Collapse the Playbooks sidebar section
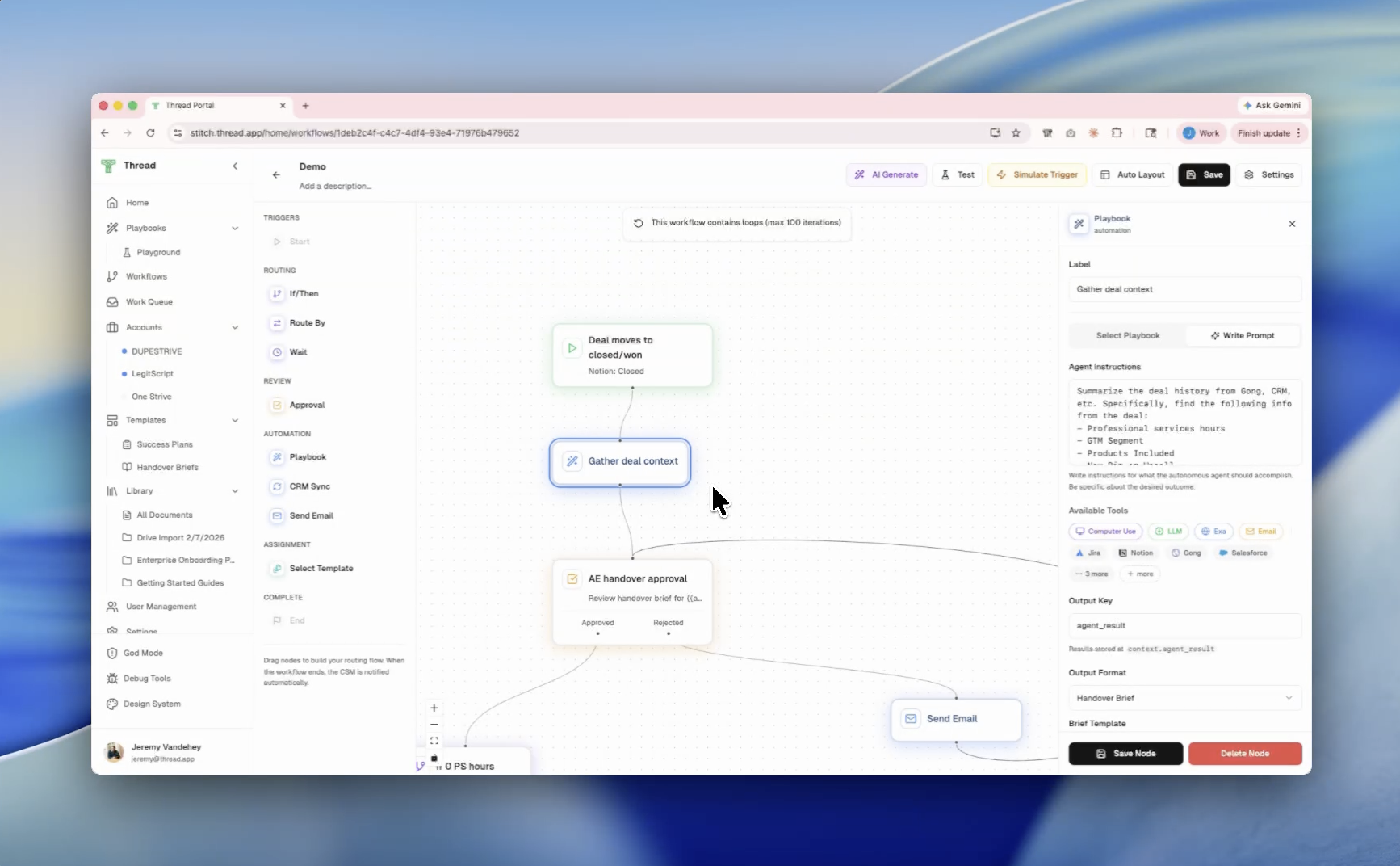The width and height of the screenshot is (1400, 866). 235,229
